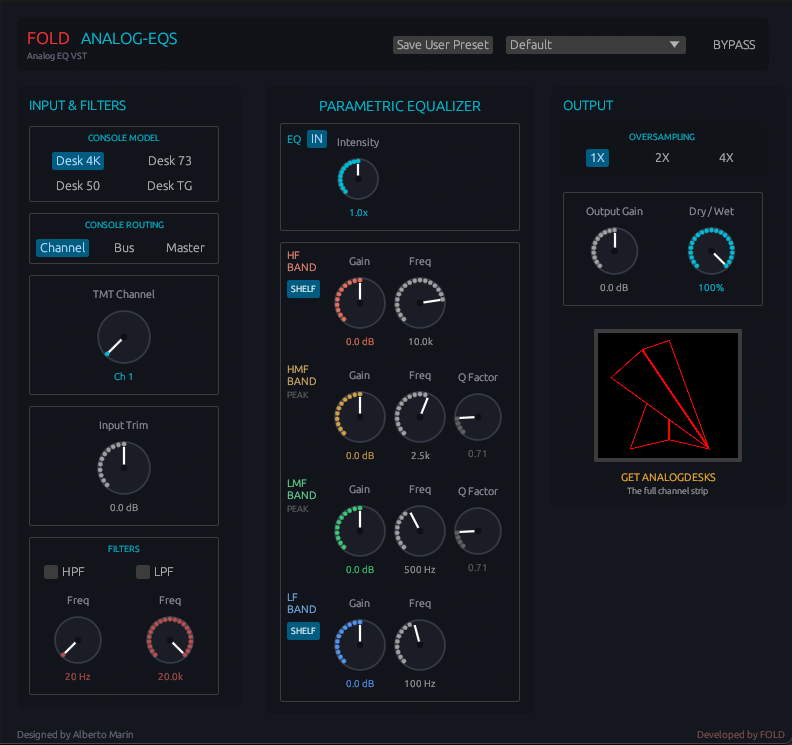Choose Master console routing
Viewport: 792px width, 745px height.
[x=185, y=247]
